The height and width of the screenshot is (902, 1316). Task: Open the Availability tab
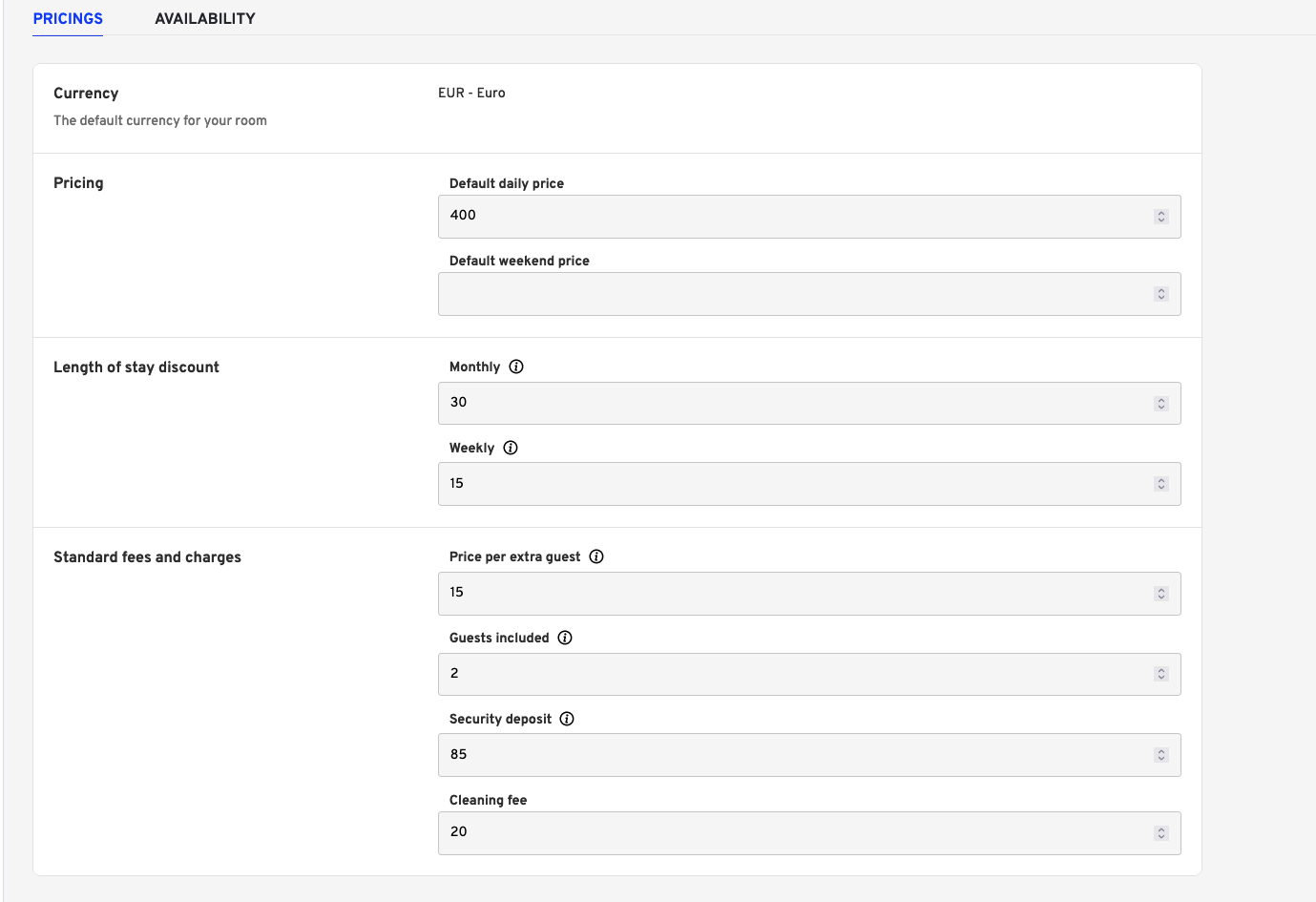click(x=205, y=18)
